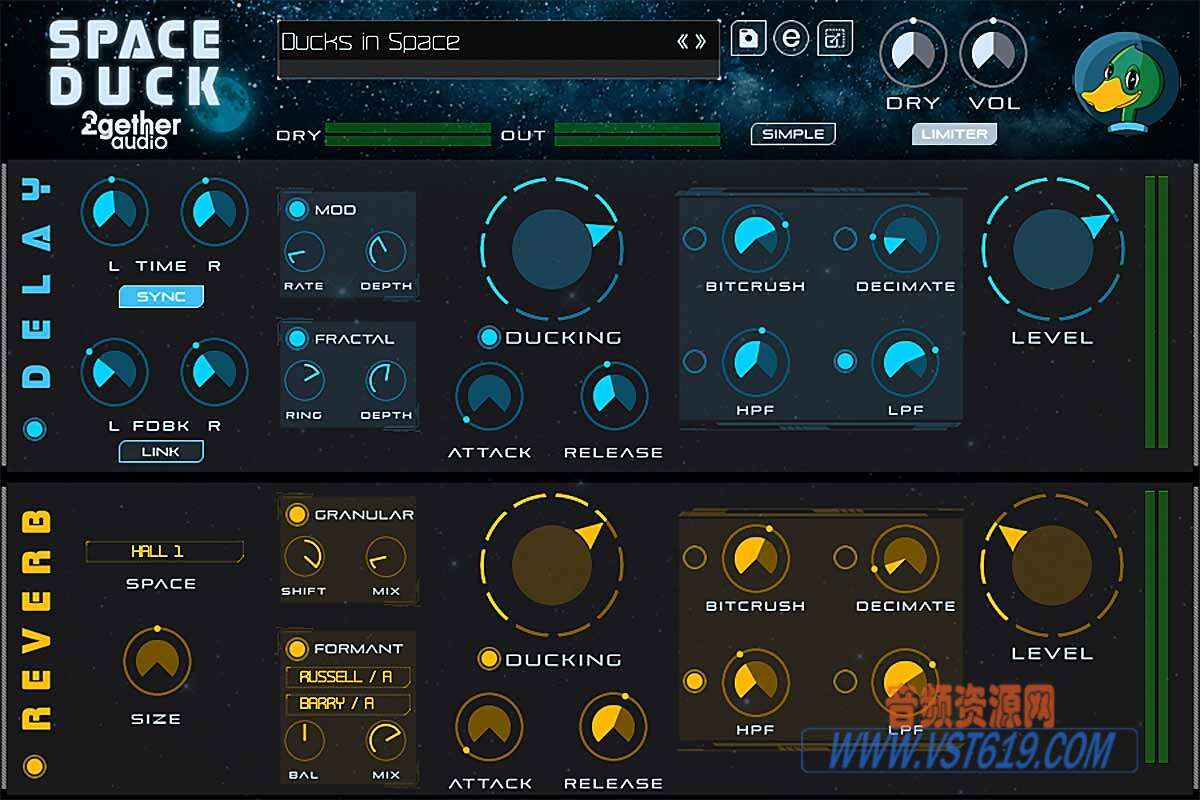The height and width of the screenshot is (800, 1200).
Task: Toggle FRACTAL on the delay section
Action: [x=295, y=338]
